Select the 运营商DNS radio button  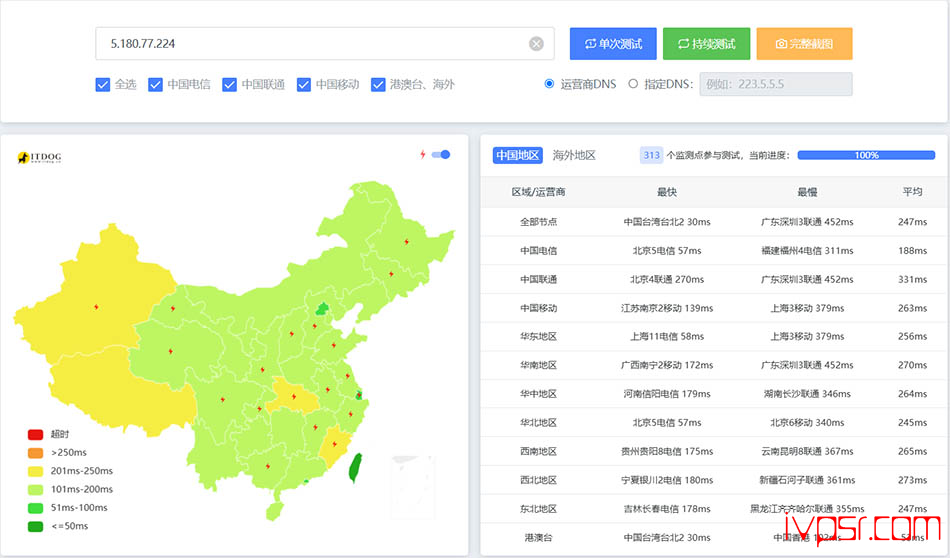pos(549,84)
